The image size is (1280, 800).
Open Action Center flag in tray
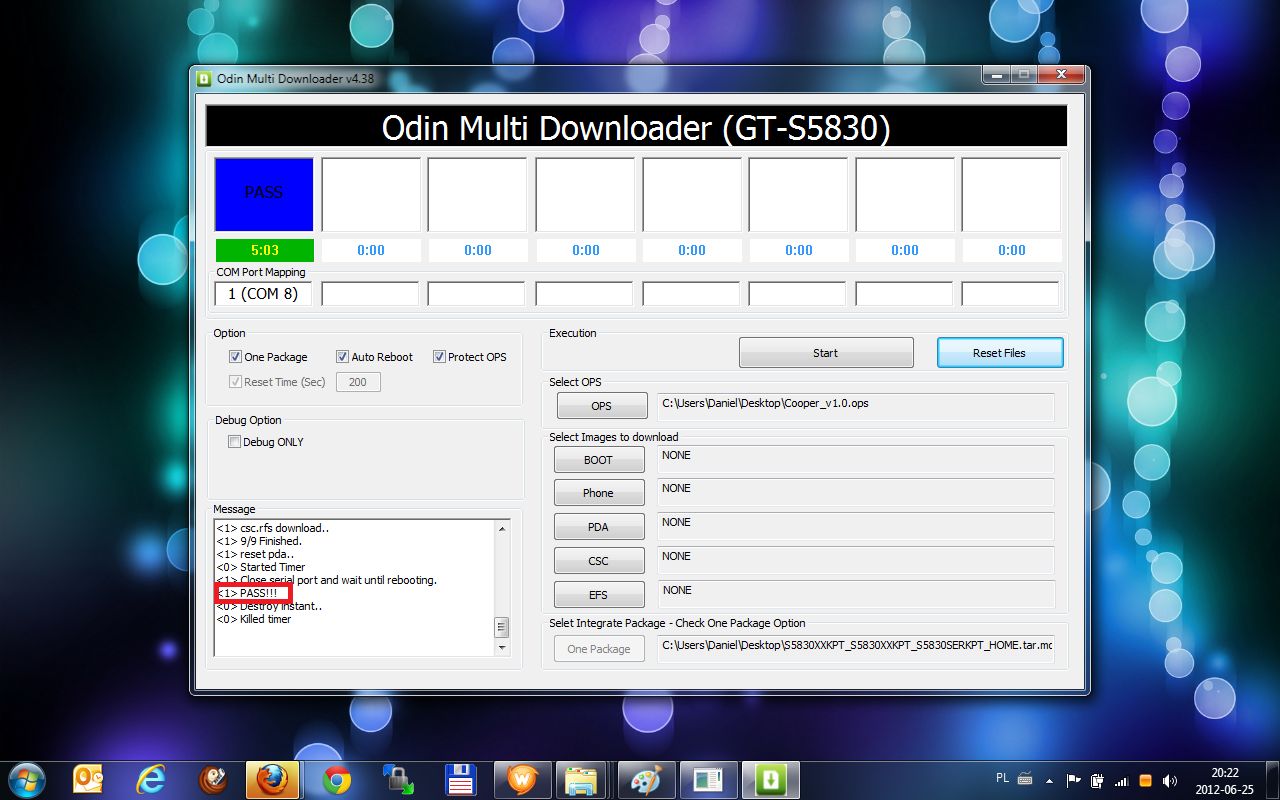(x=1074, y=780)
